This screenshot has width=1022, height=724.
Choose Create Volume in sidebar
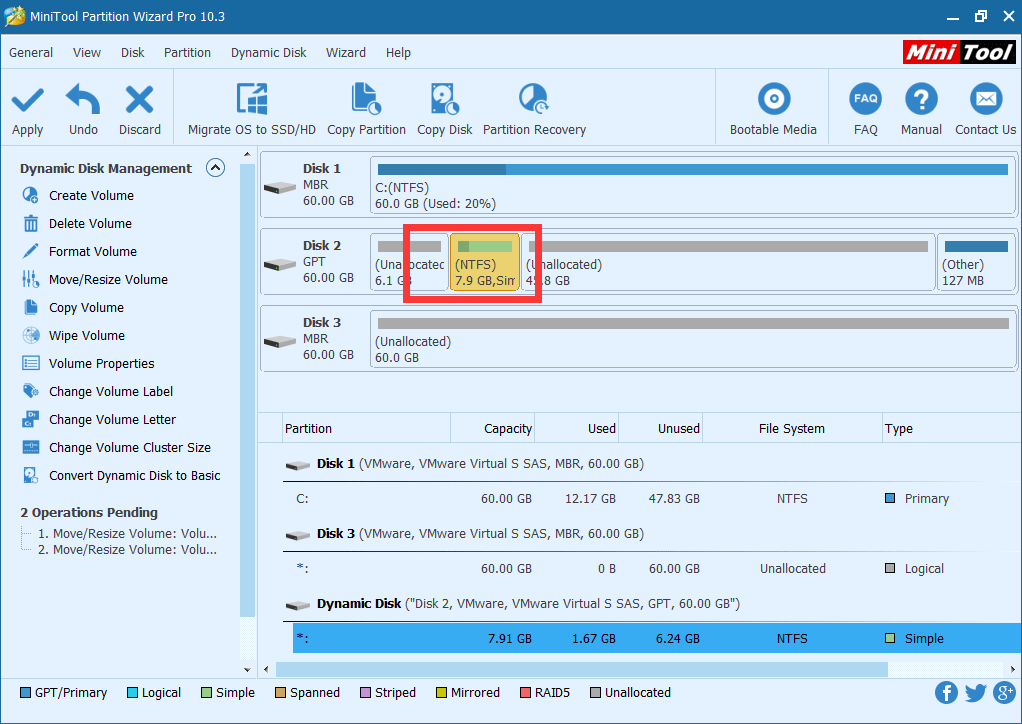point(91,195)
